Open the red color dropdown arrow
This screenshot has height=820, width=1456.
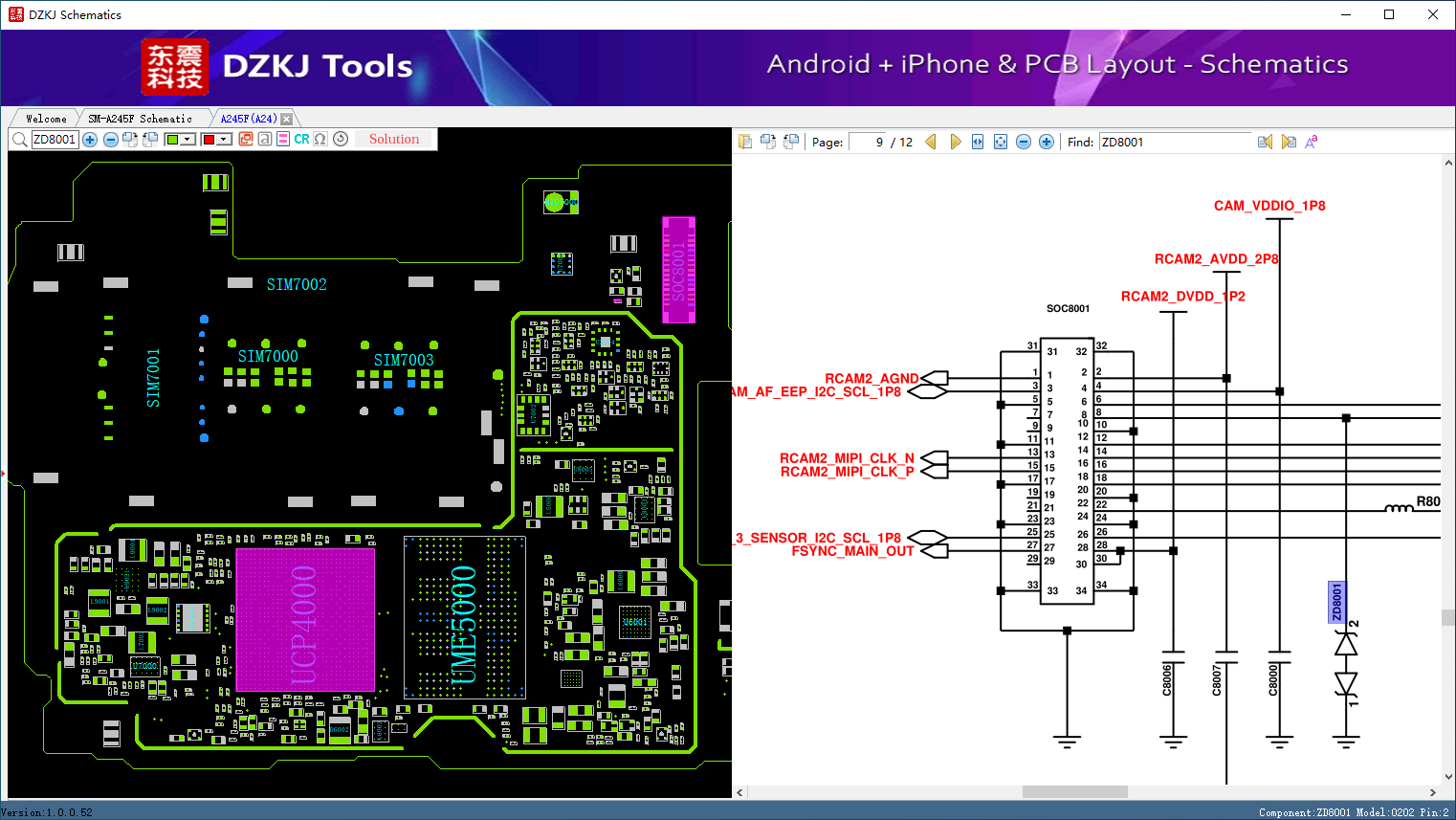pyautogui.click(x=225, y=140)
